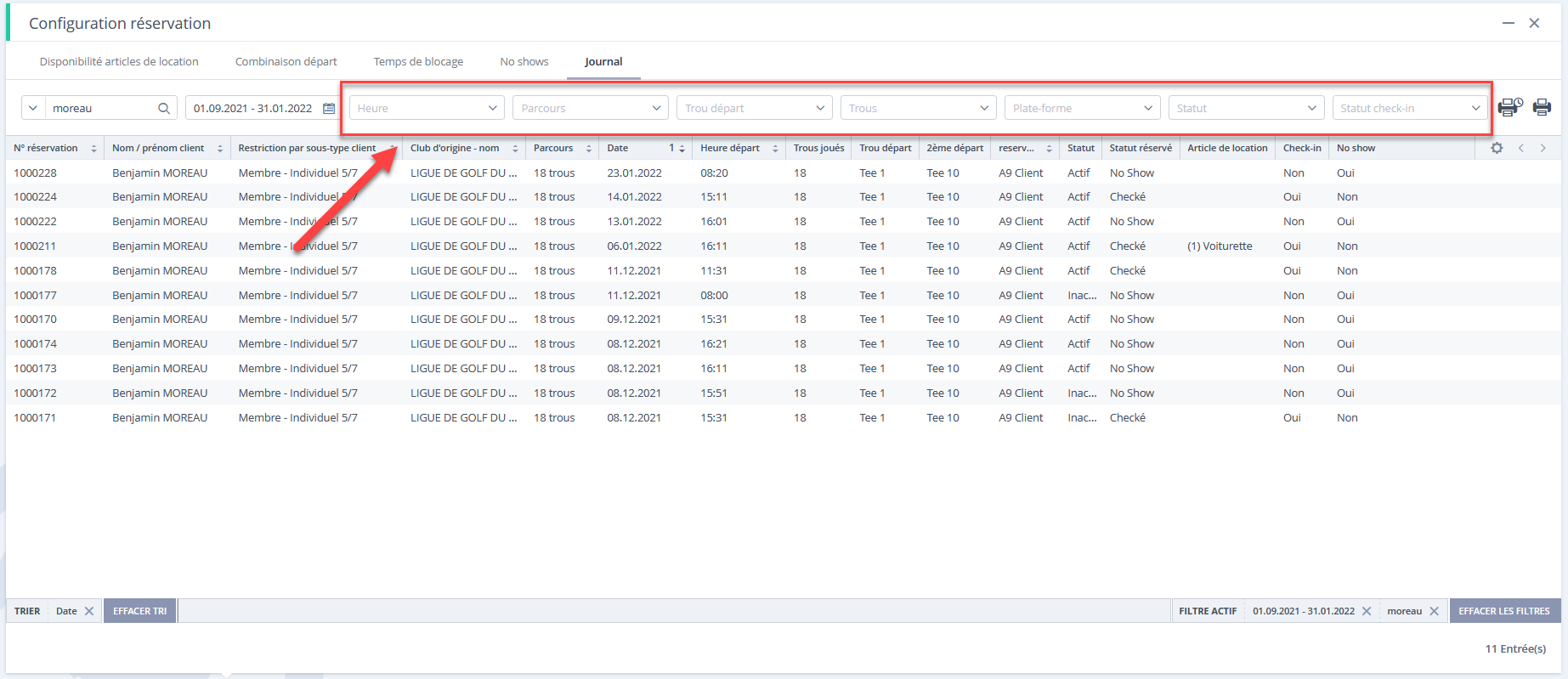Click the Article de location column header
This screenshot has height=679, width=1568.
pos(1227,148)
